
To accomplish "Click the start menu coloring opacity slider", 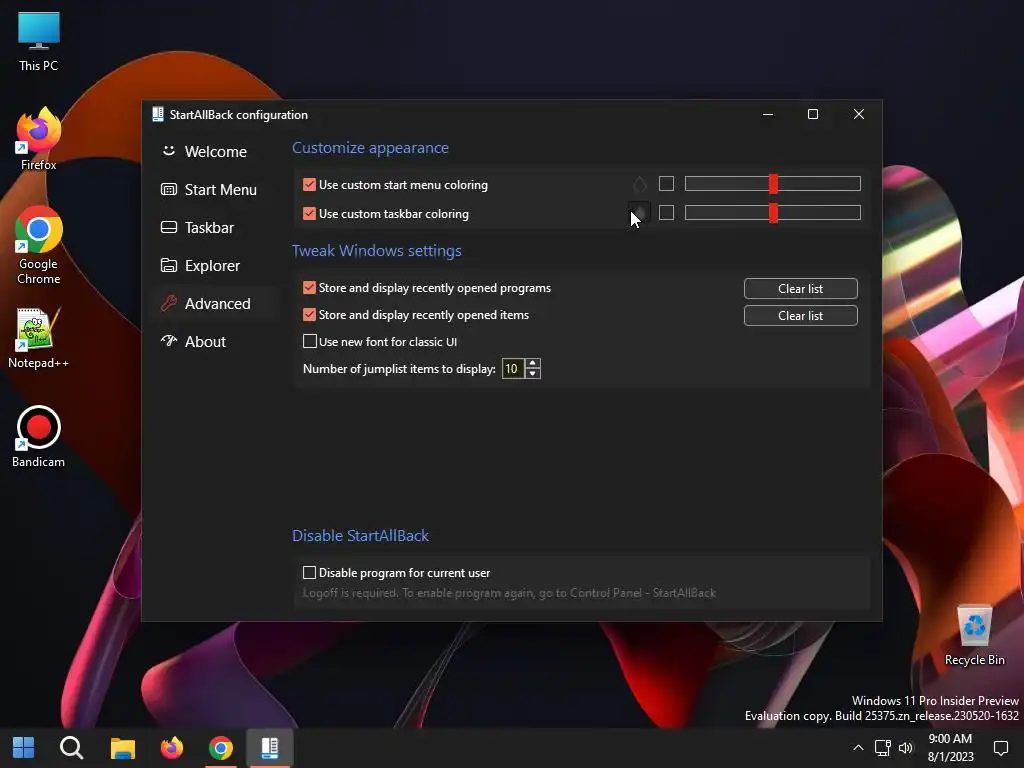I will (773, 184).
